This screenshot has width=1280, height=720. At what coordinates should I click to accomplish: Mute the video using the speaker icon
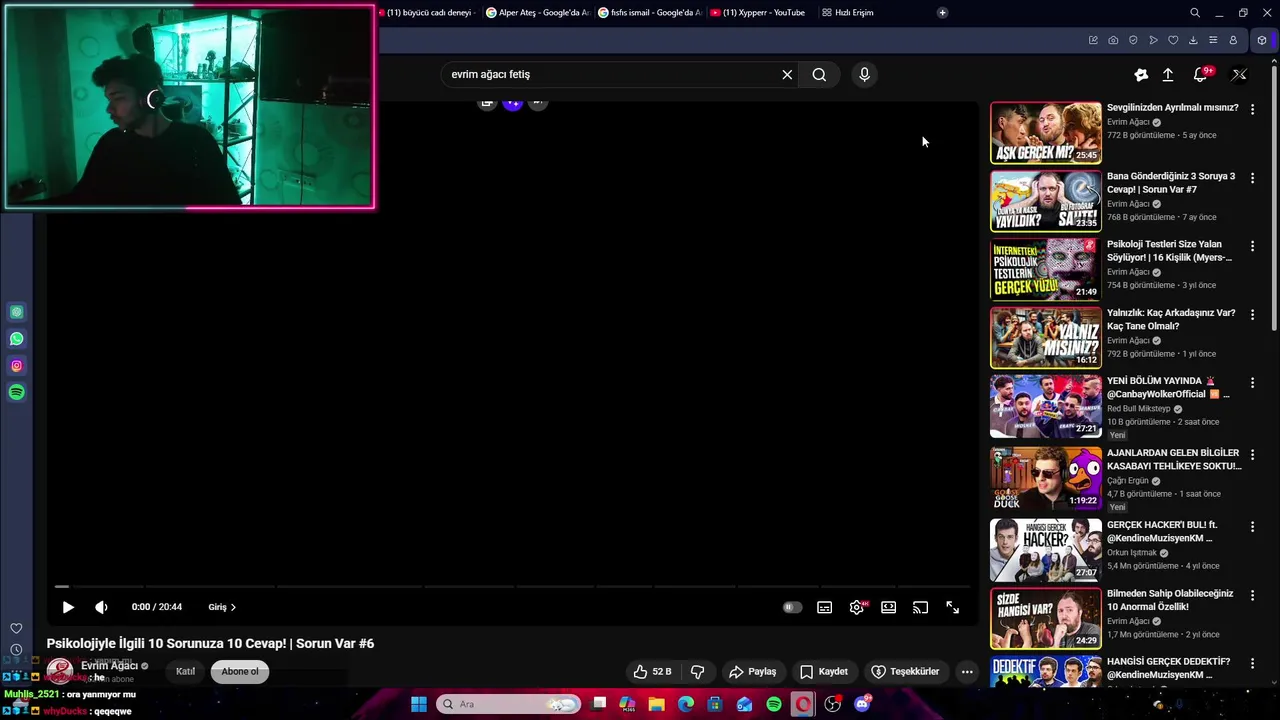pos(101,607)
